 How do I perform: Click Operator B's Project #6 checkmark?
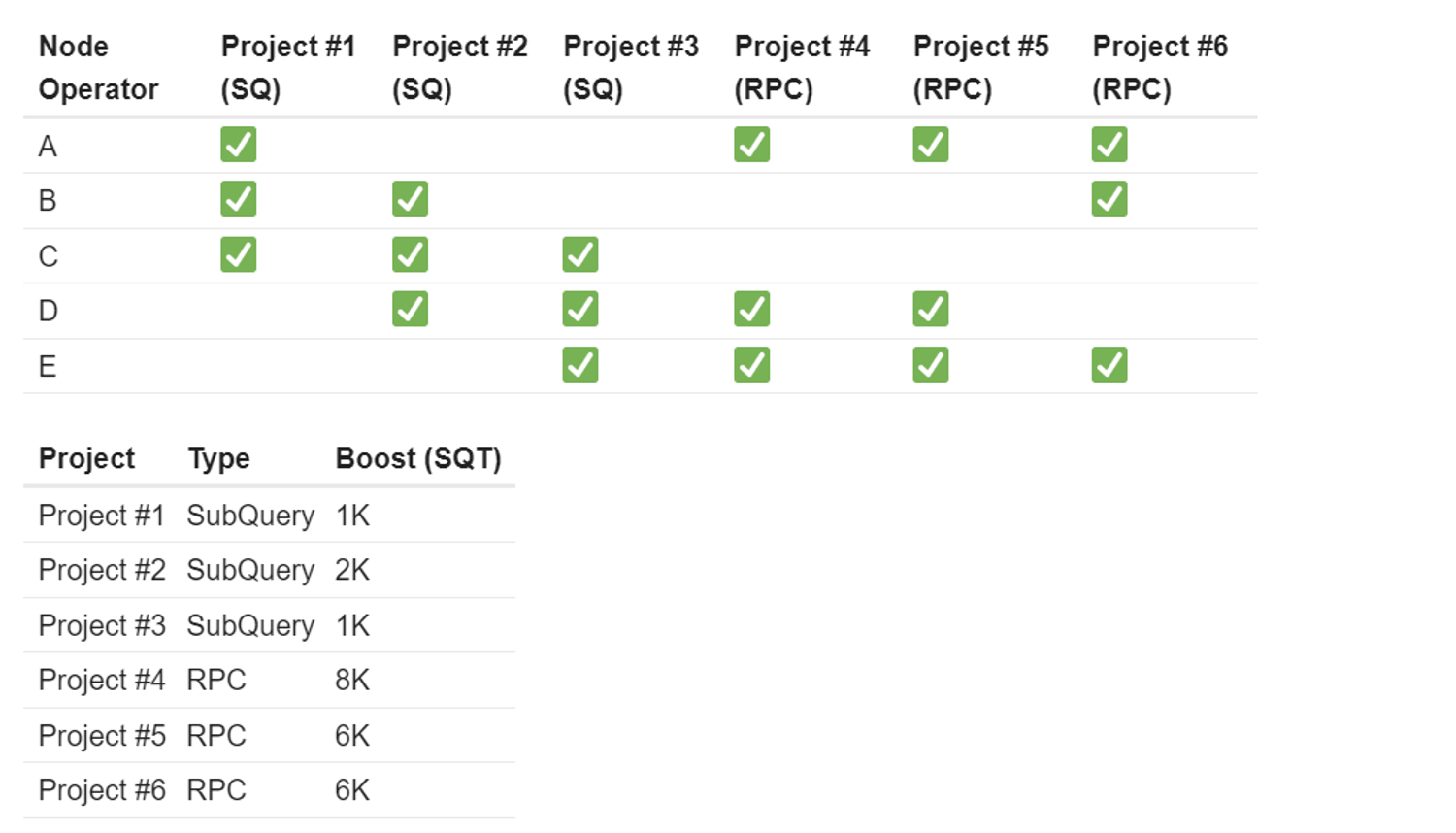point(1109,199)
